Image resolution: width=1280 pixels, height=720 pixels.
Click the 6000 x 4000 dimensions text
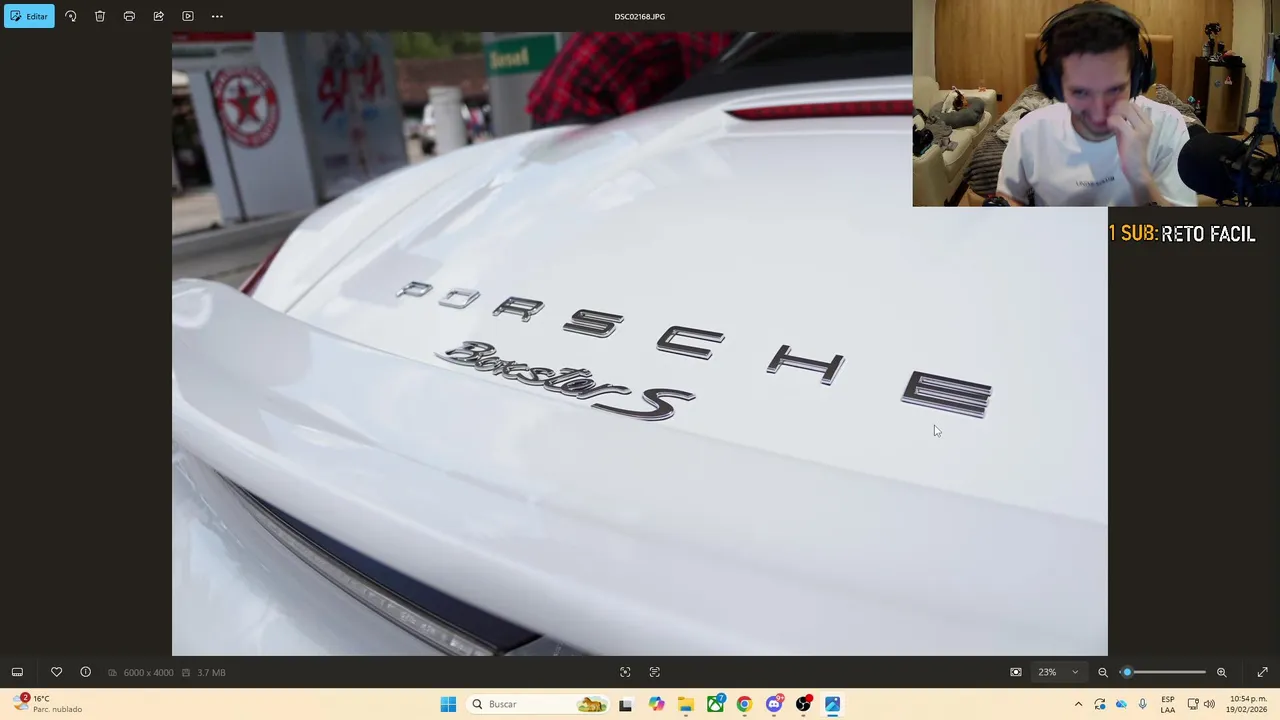(x=148, y=673)
